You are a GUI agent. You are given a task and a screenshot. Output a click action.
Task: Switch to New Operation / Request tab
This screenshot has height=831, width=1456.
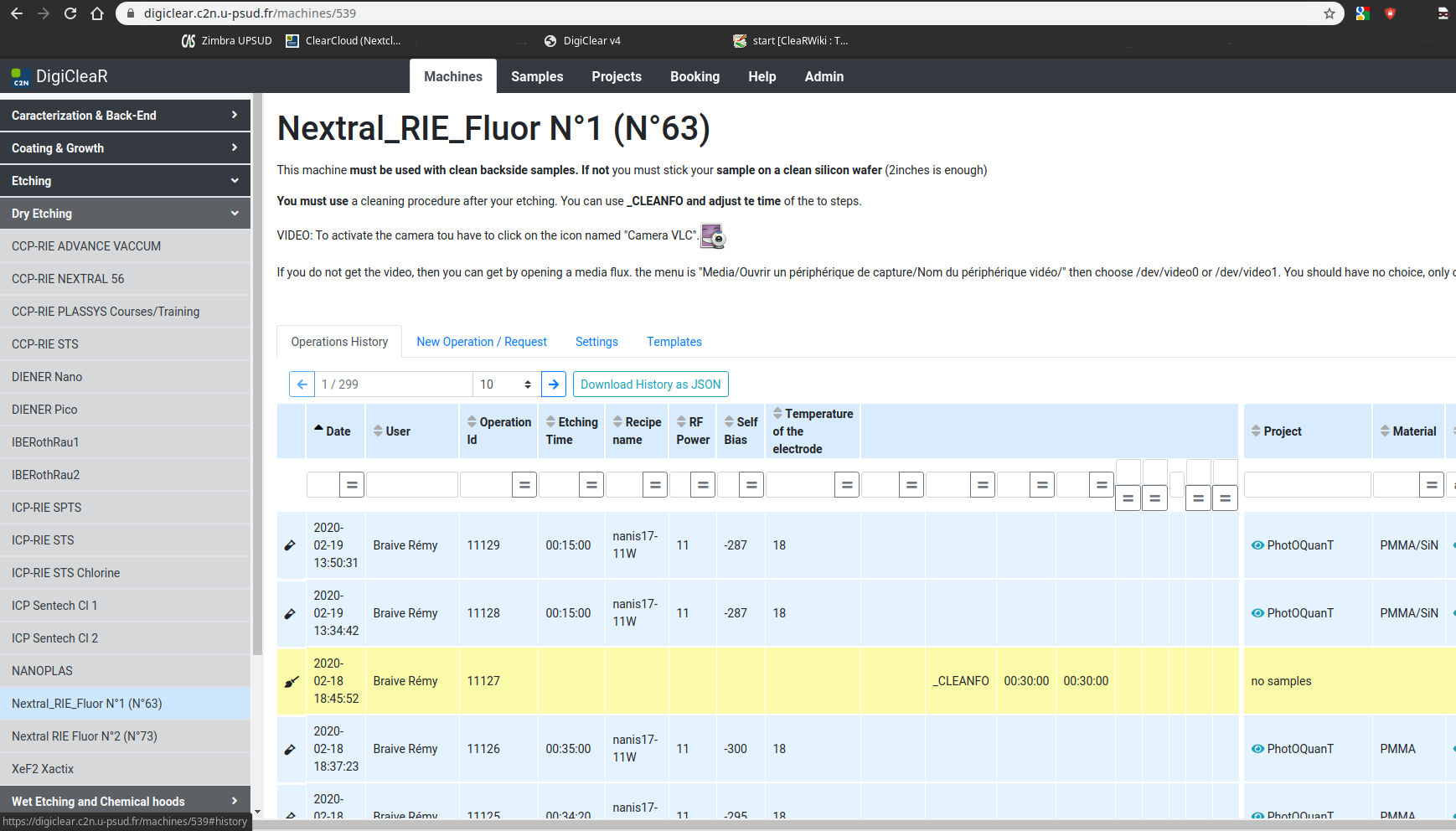tap(482, 342)
